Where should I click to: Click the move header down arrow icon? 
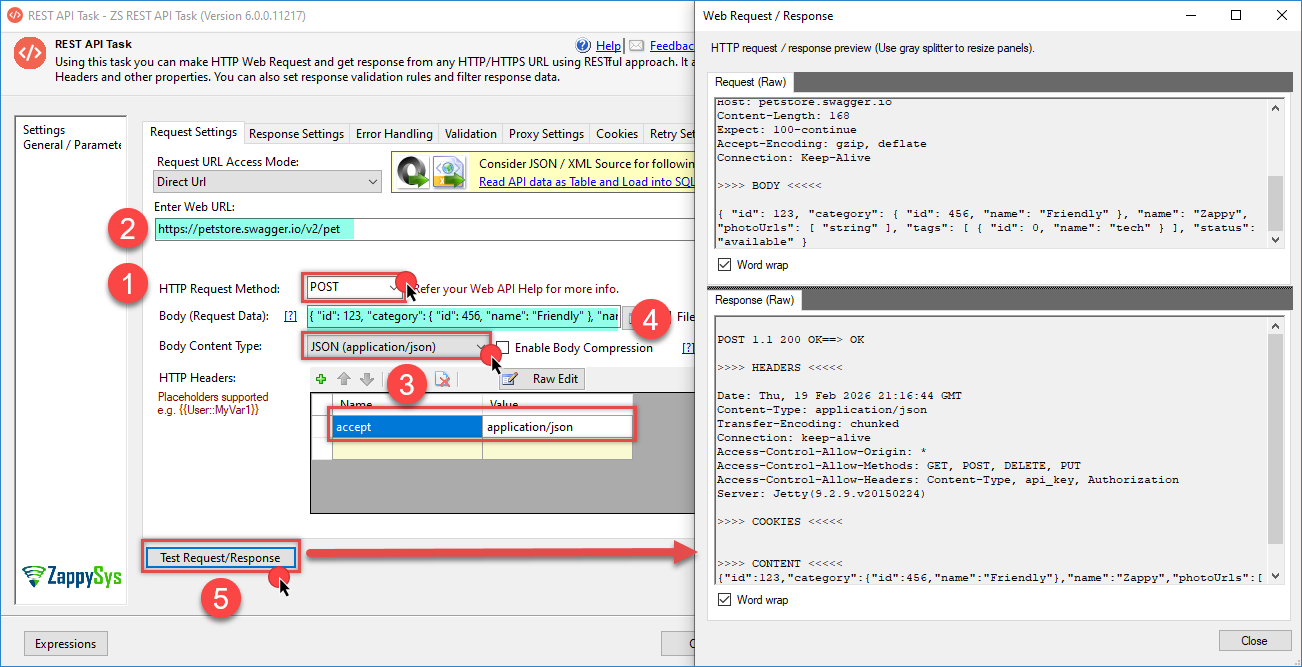[x=366, y=379]
